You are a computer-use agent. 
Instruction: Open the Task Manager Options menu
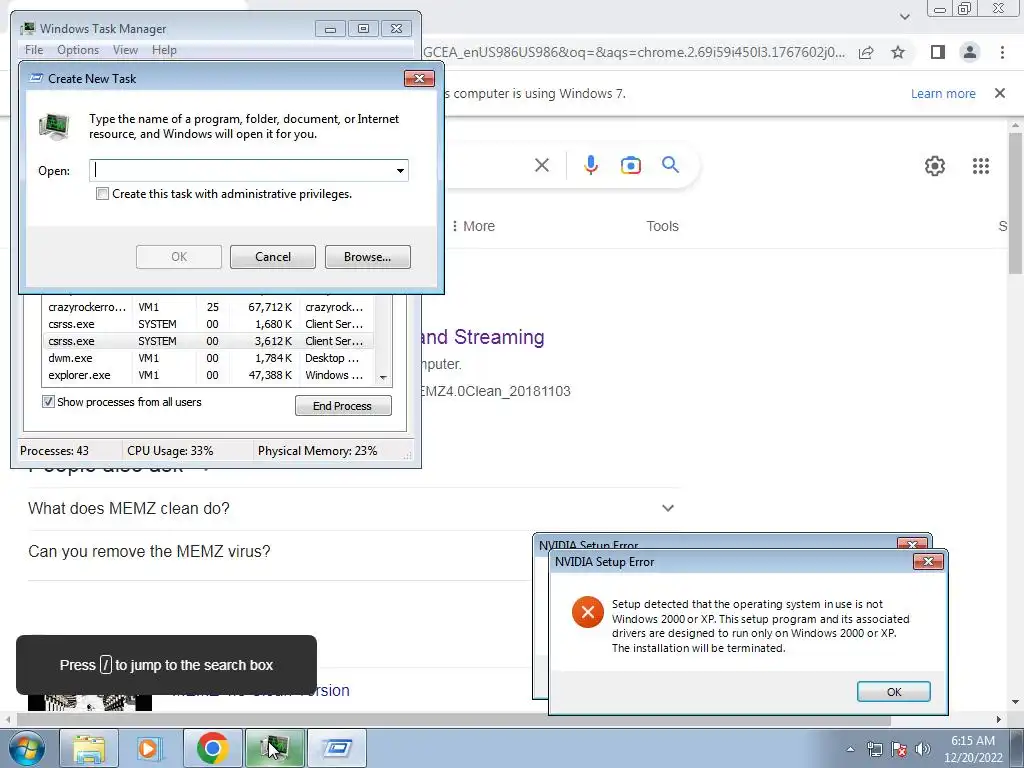pyautogui.click(x=78, y=50)
